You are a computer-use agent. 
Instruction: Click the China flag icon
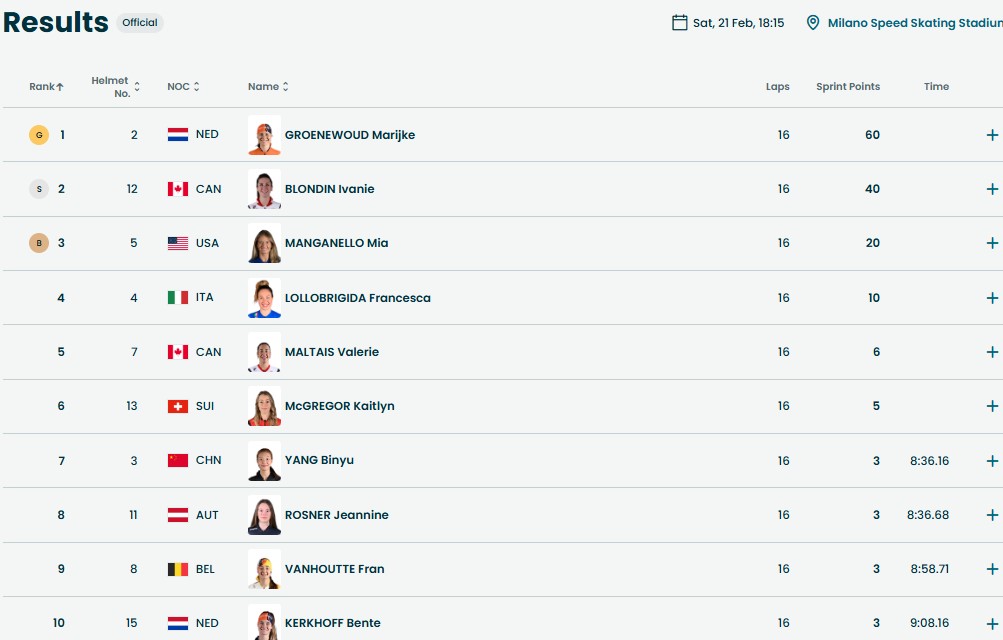click(178, 461)
